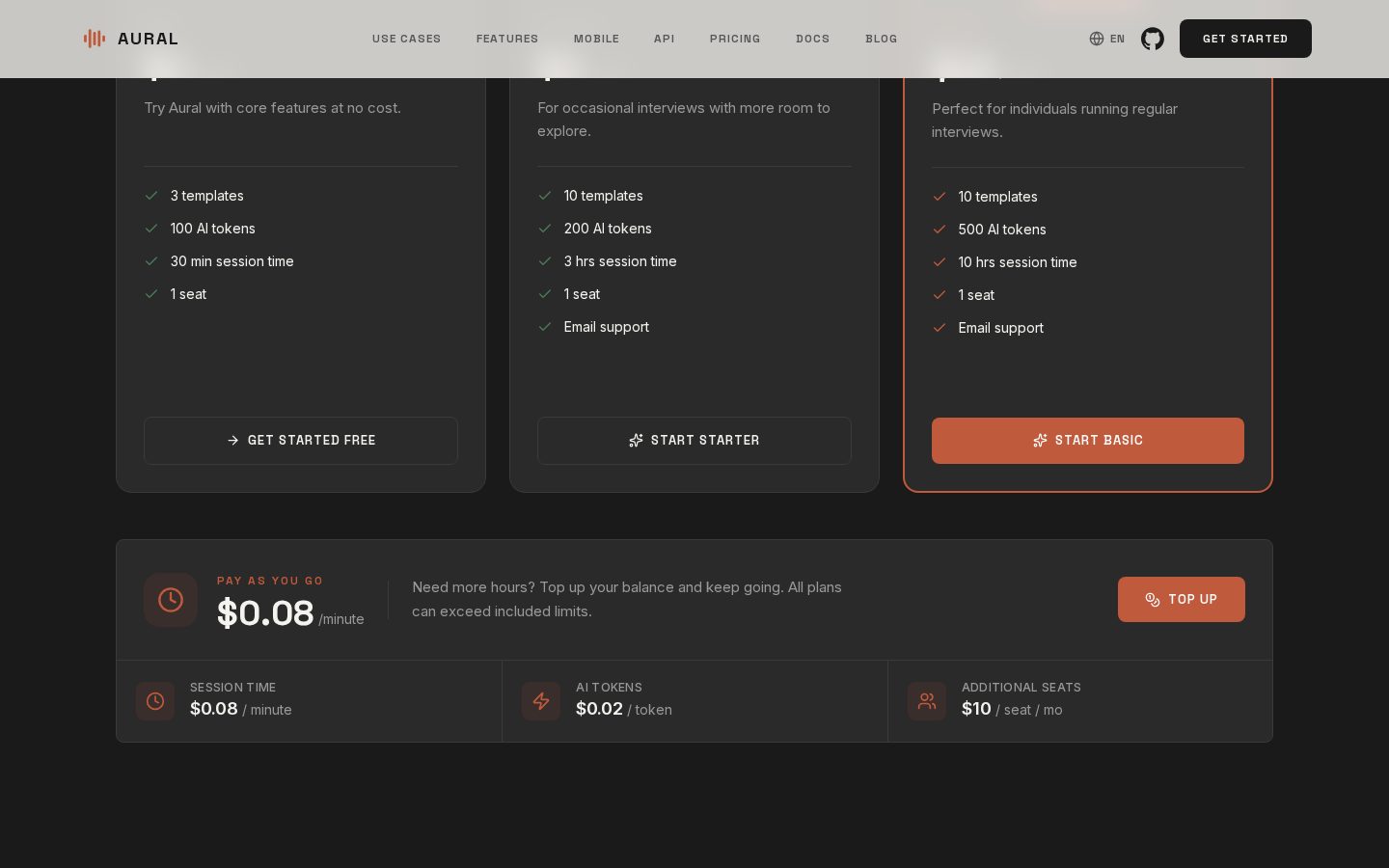
Task: Click the large clock icon beside Pay As You Go
Action: [171, 600]
